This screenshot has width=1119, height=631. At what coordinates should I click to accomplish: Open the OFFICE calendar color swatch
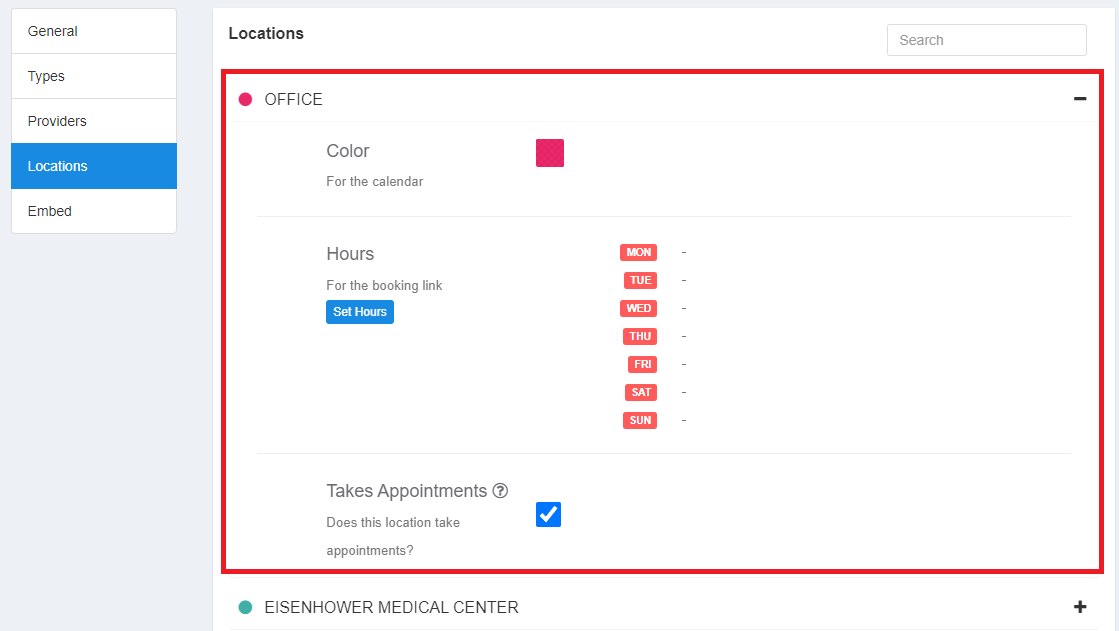click(x=550, y=153)
